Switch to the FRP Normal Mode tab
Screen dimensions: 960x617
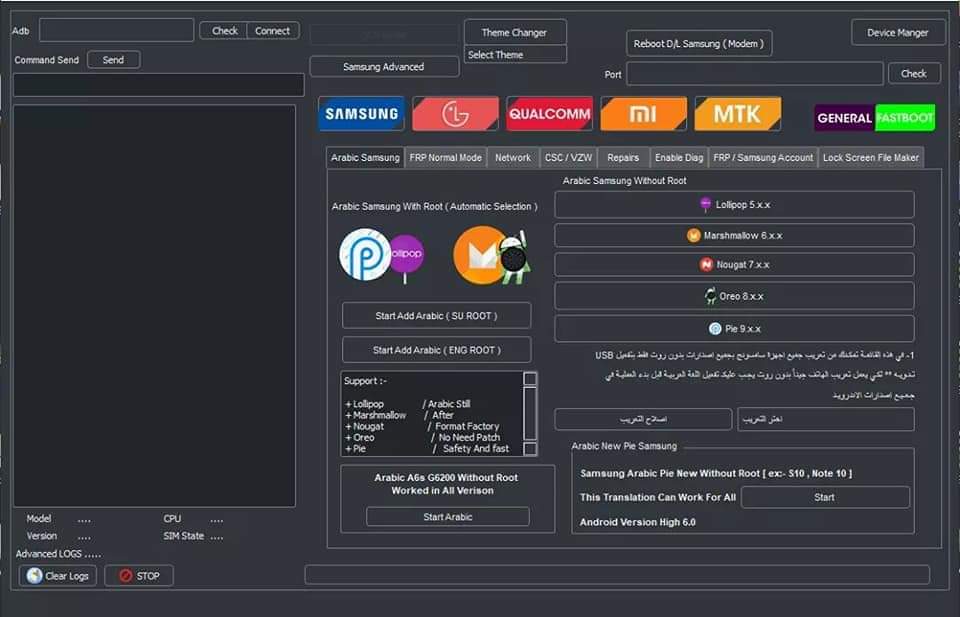445,157
